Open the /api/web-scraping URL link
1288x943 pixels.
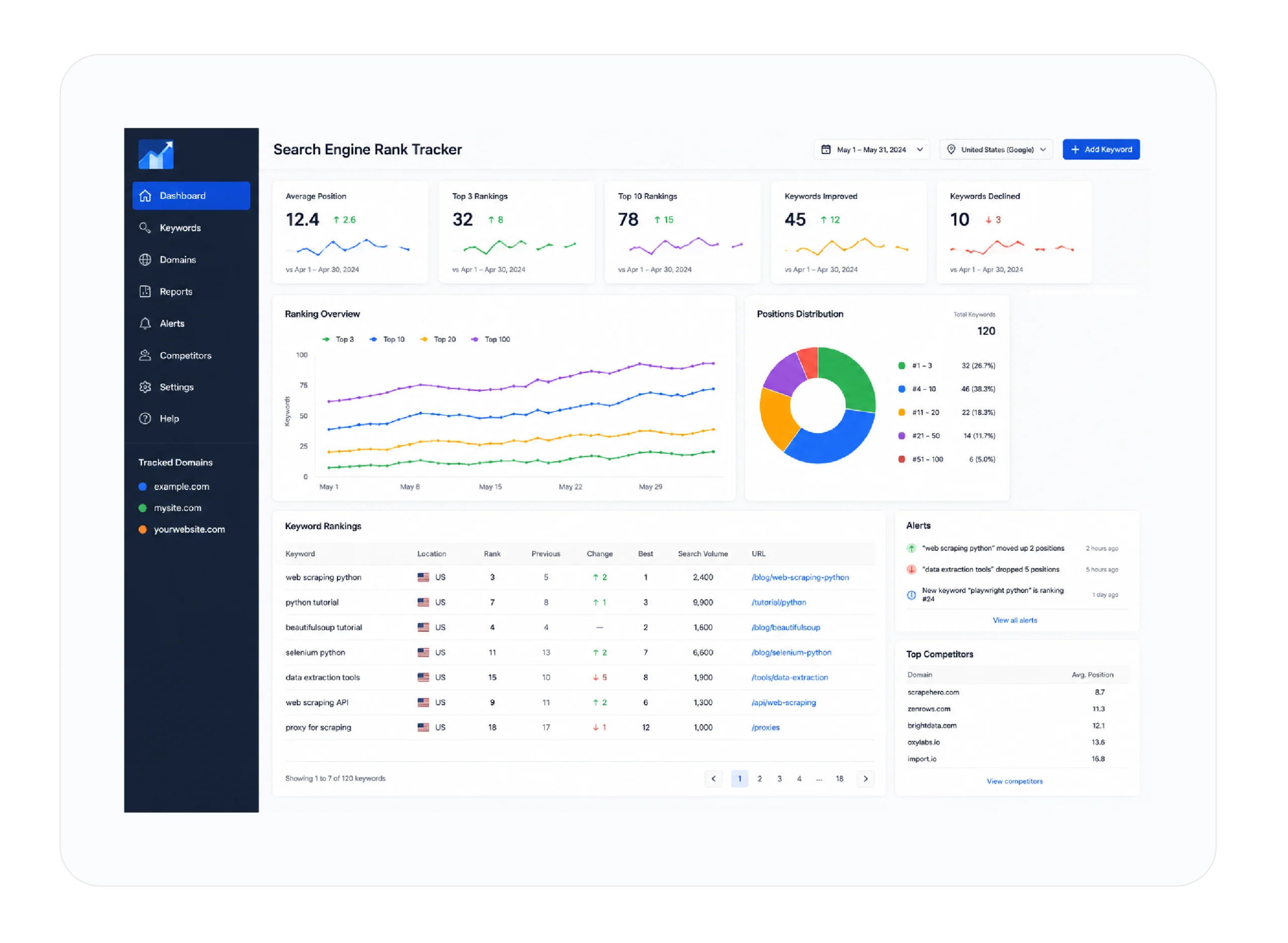click(x=784, y=703)
